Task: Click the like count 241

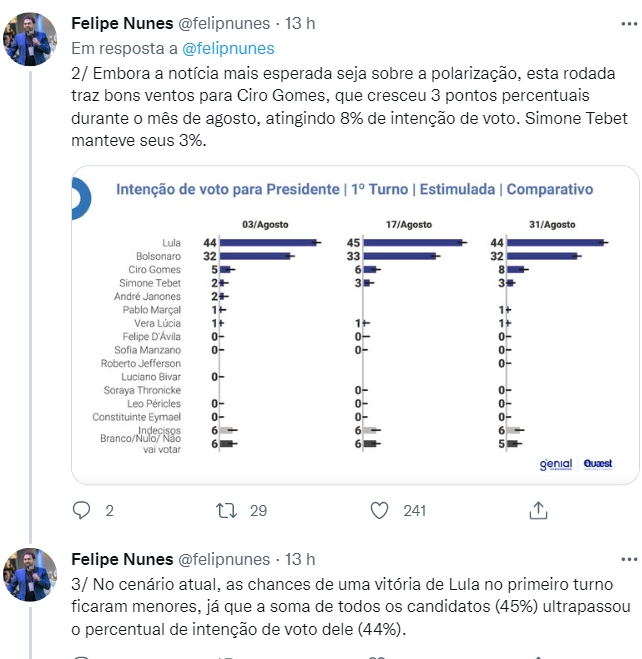Action: pyautogui.click(x=414, y=511)
